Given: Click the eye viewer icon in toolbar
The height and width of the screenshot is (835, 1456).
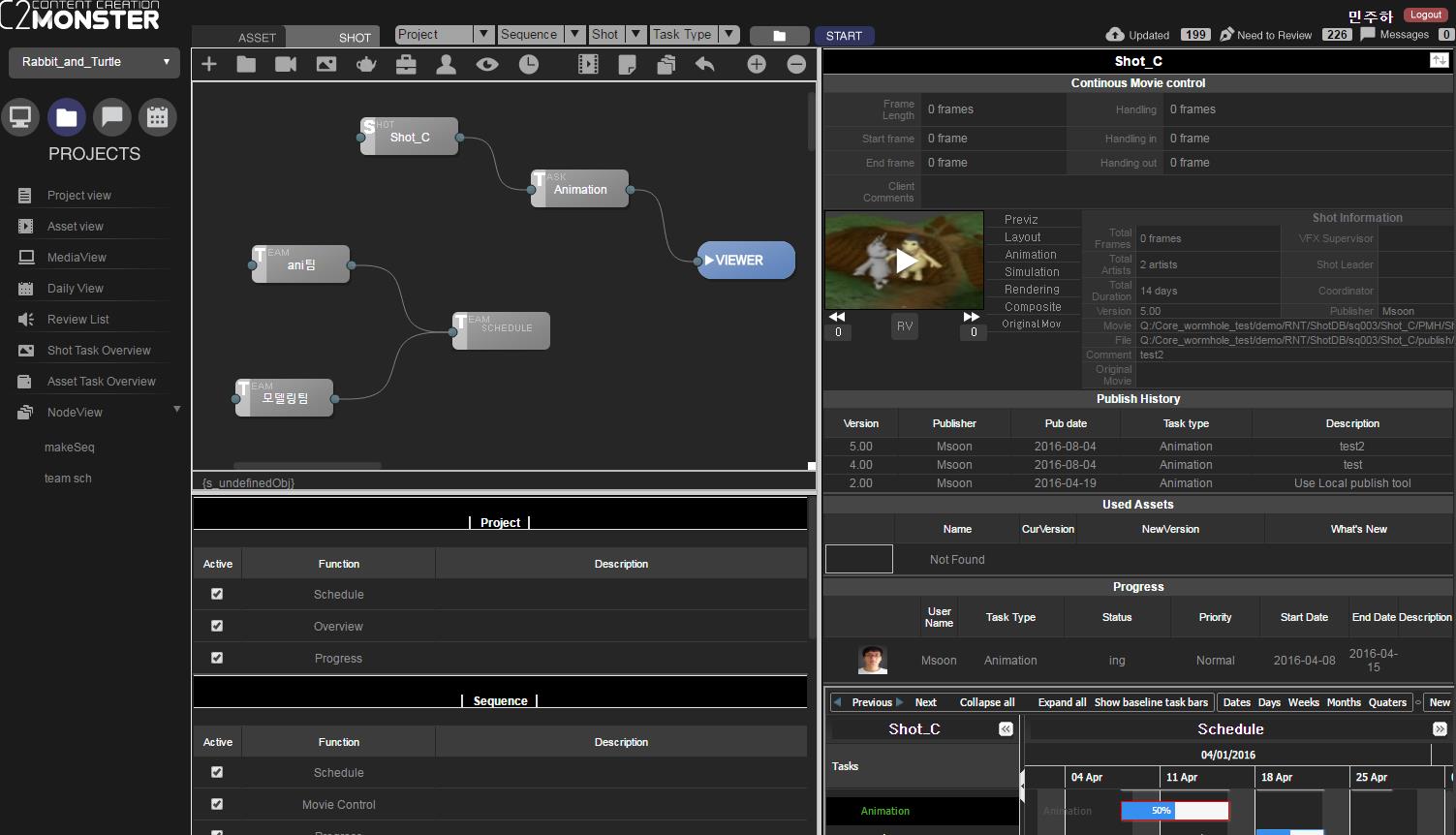Looking at the screenshot, I should 487,64.
